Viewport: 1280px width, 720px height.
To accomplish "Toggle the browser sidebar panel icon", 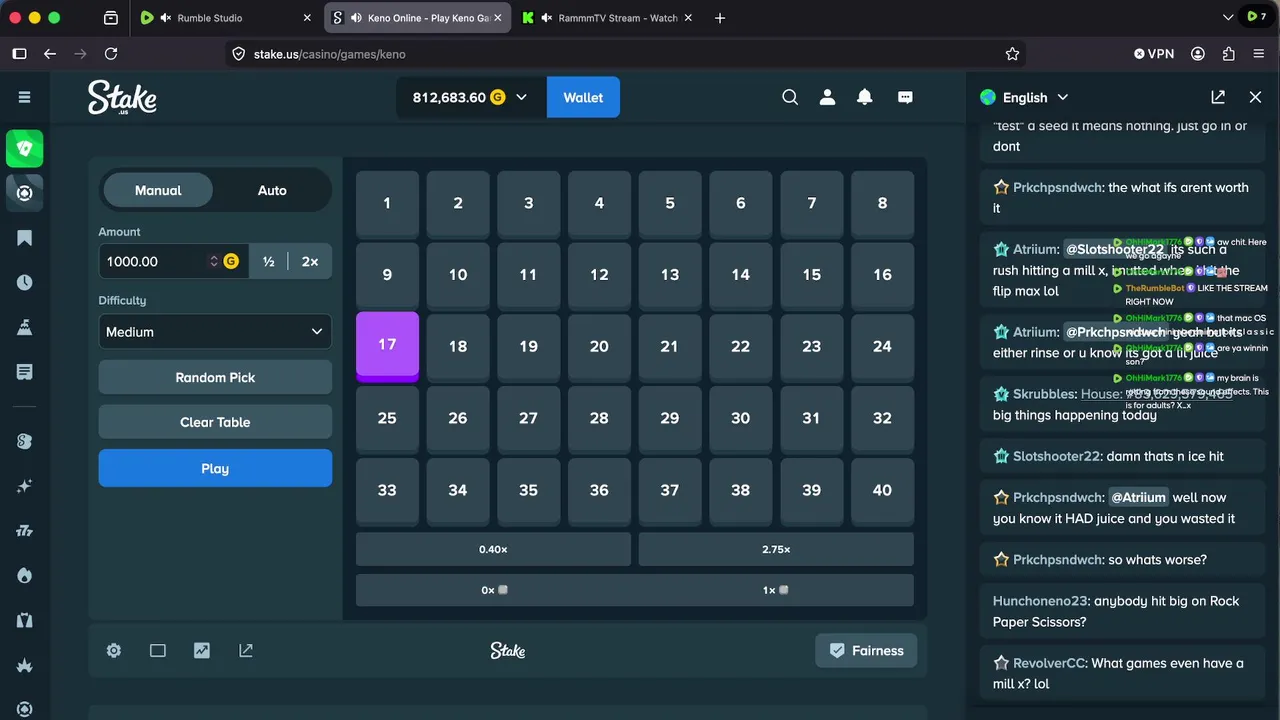I will tap(19, 54).
